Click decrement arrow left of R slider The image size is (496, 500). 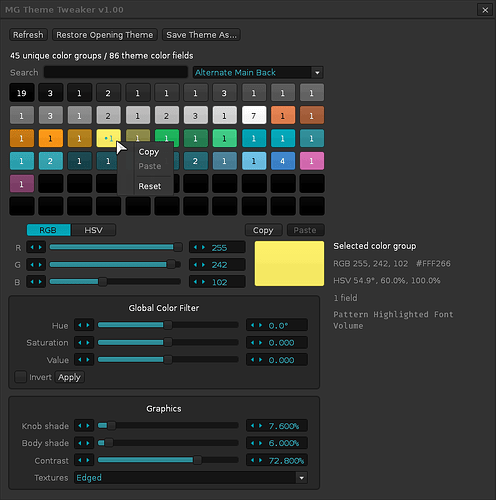click(x=32, y=247)
